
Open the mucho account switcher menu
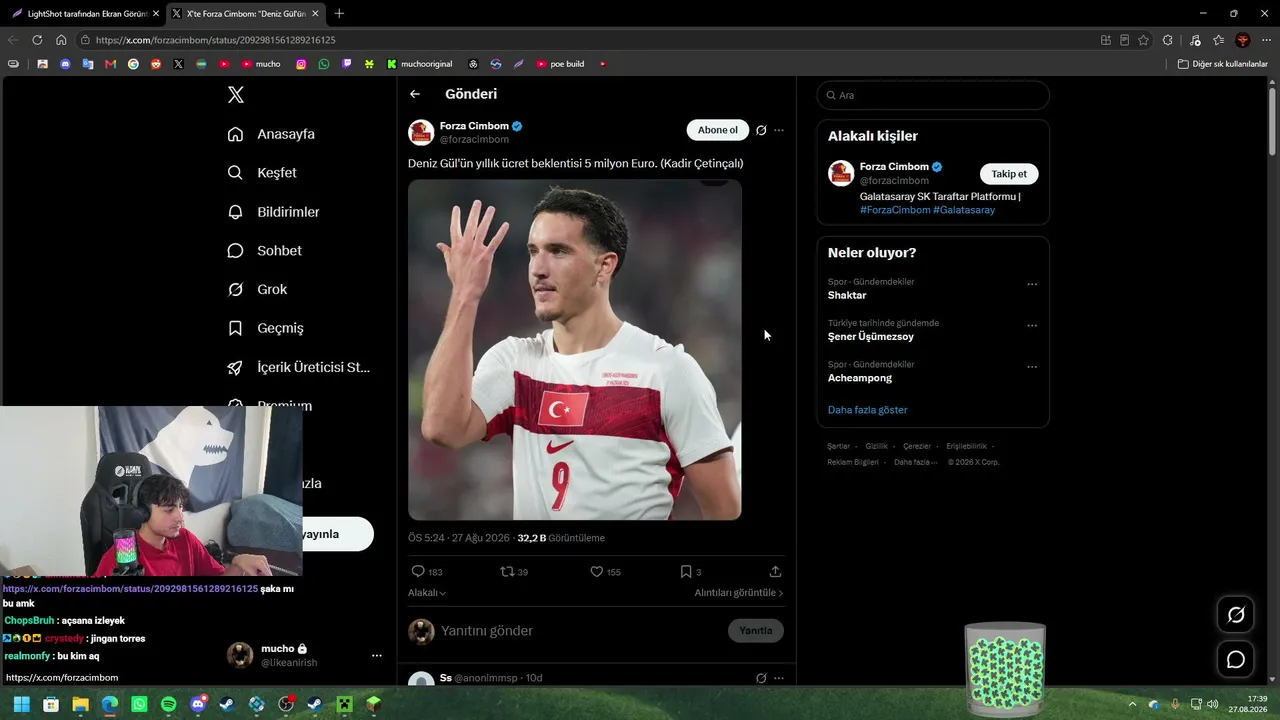click(x=376, y=656)
